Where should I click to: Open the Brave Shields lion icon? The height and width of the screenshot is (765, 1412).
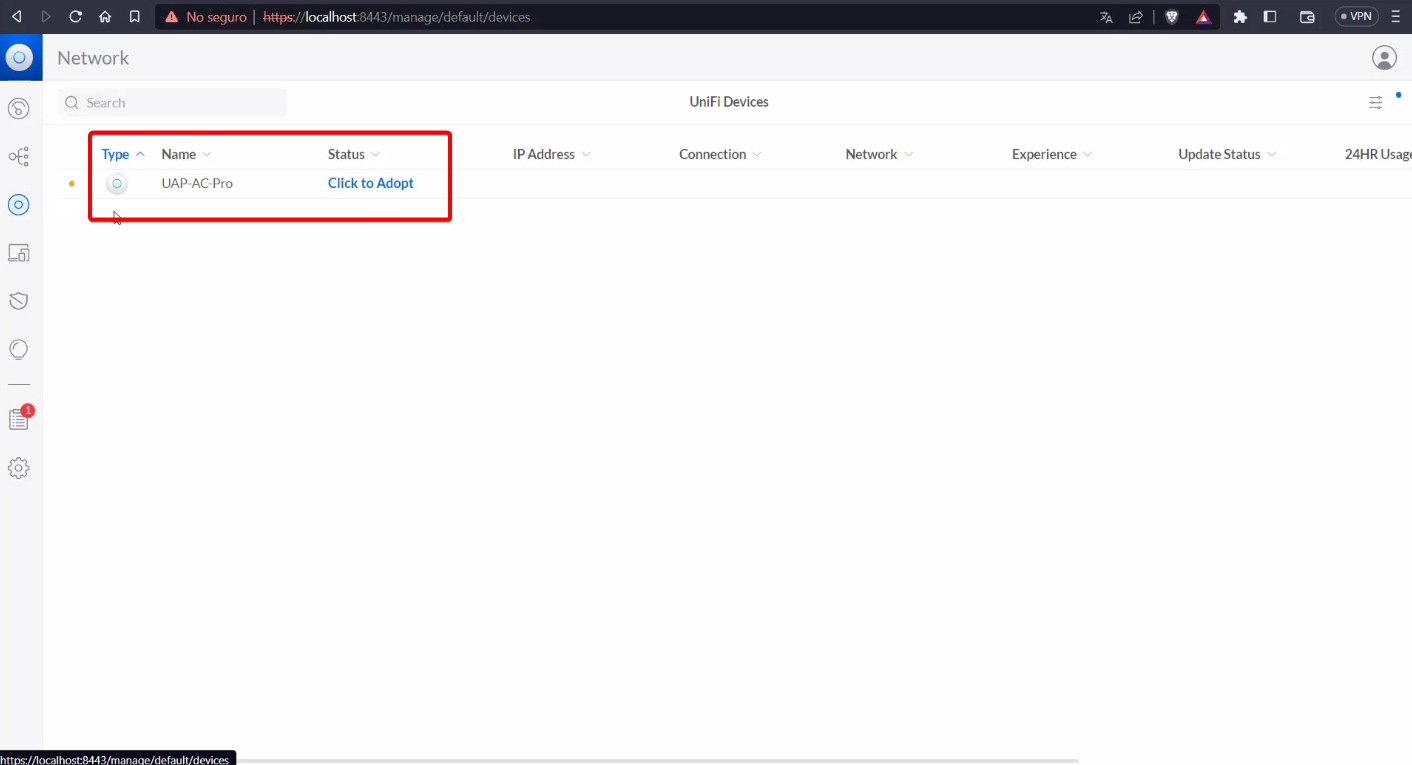tap(1172, 17)
